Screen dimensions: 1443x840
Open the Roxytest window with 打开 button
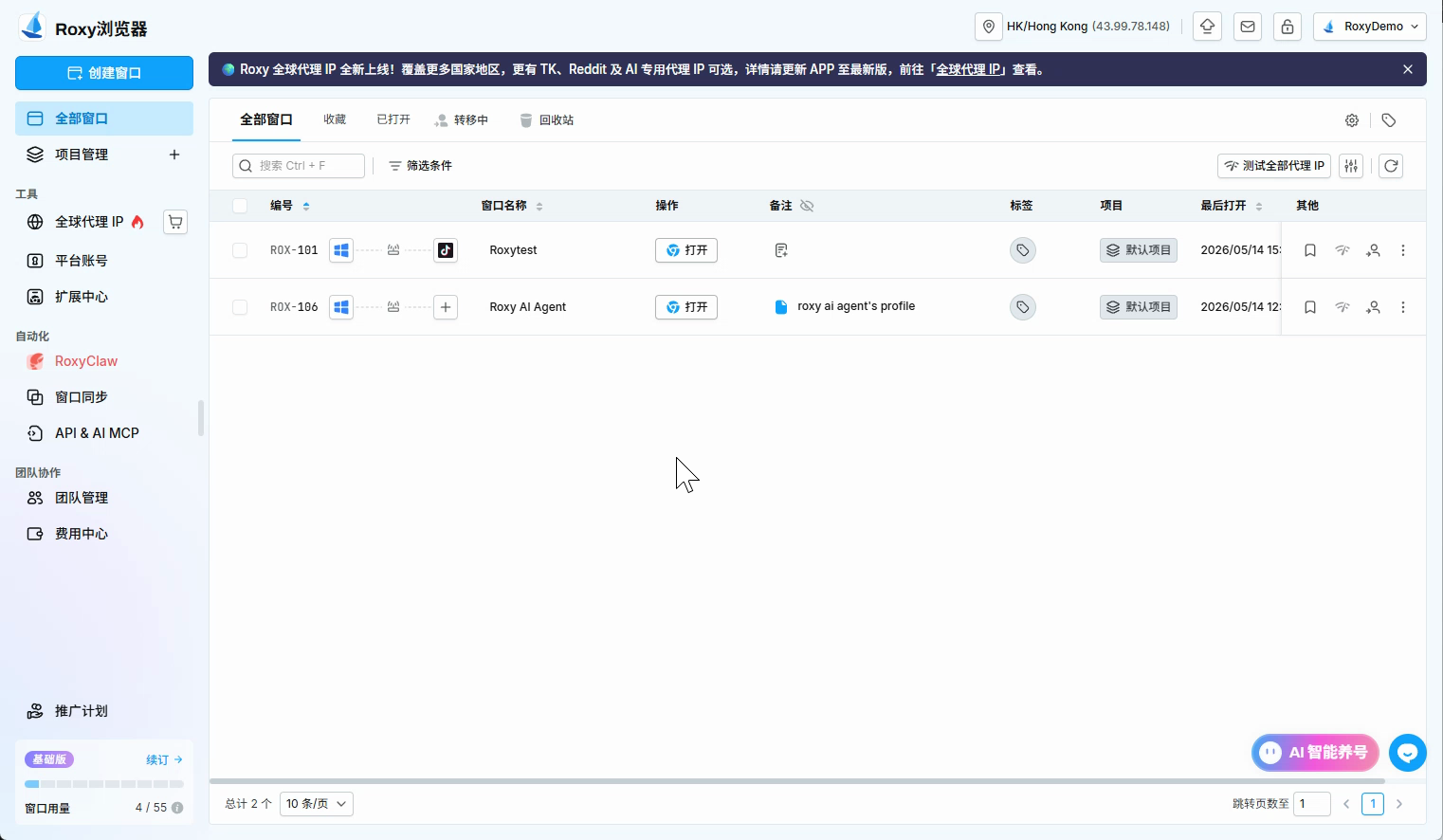[686, 250]
